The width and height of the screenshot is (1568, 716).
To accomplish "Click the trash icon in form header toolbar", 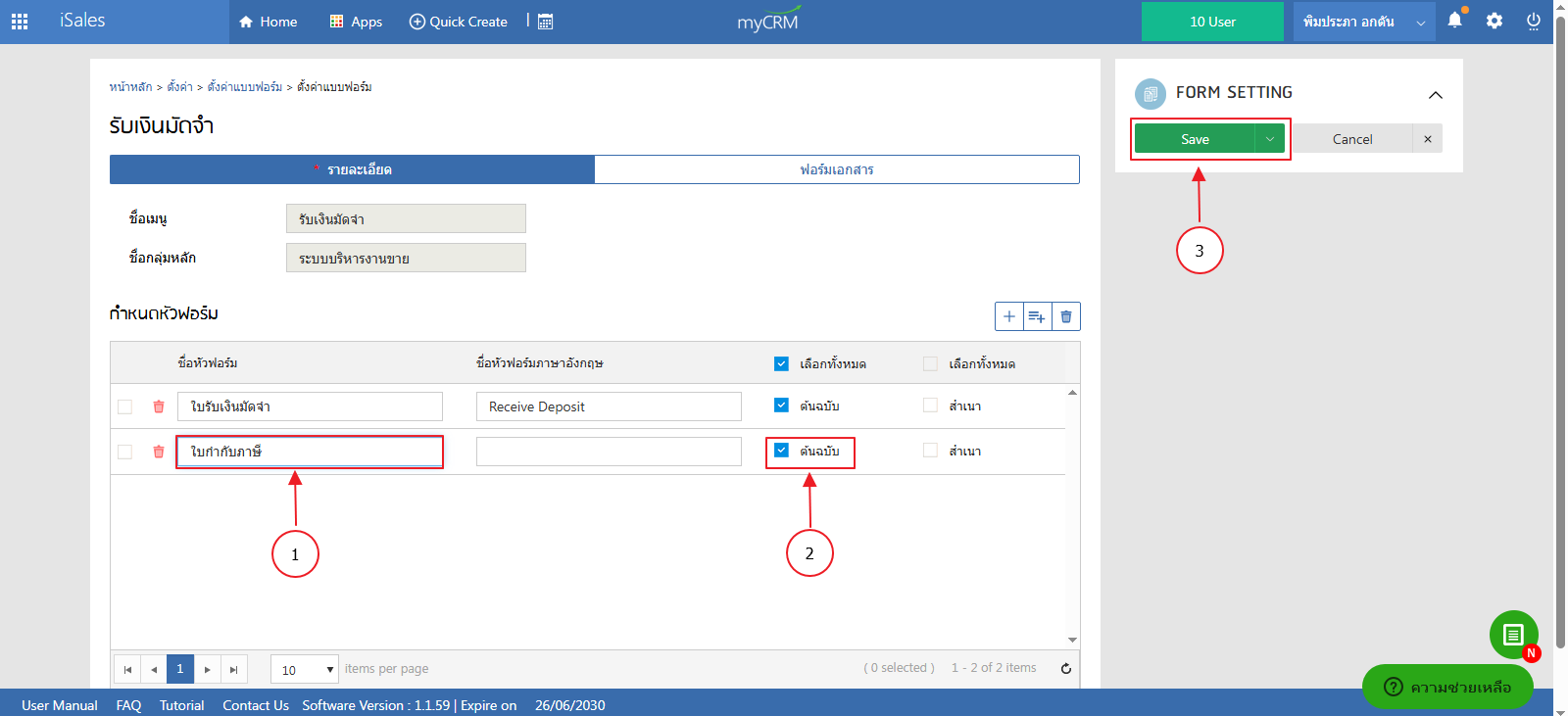I will click(x=1066, y=316).
